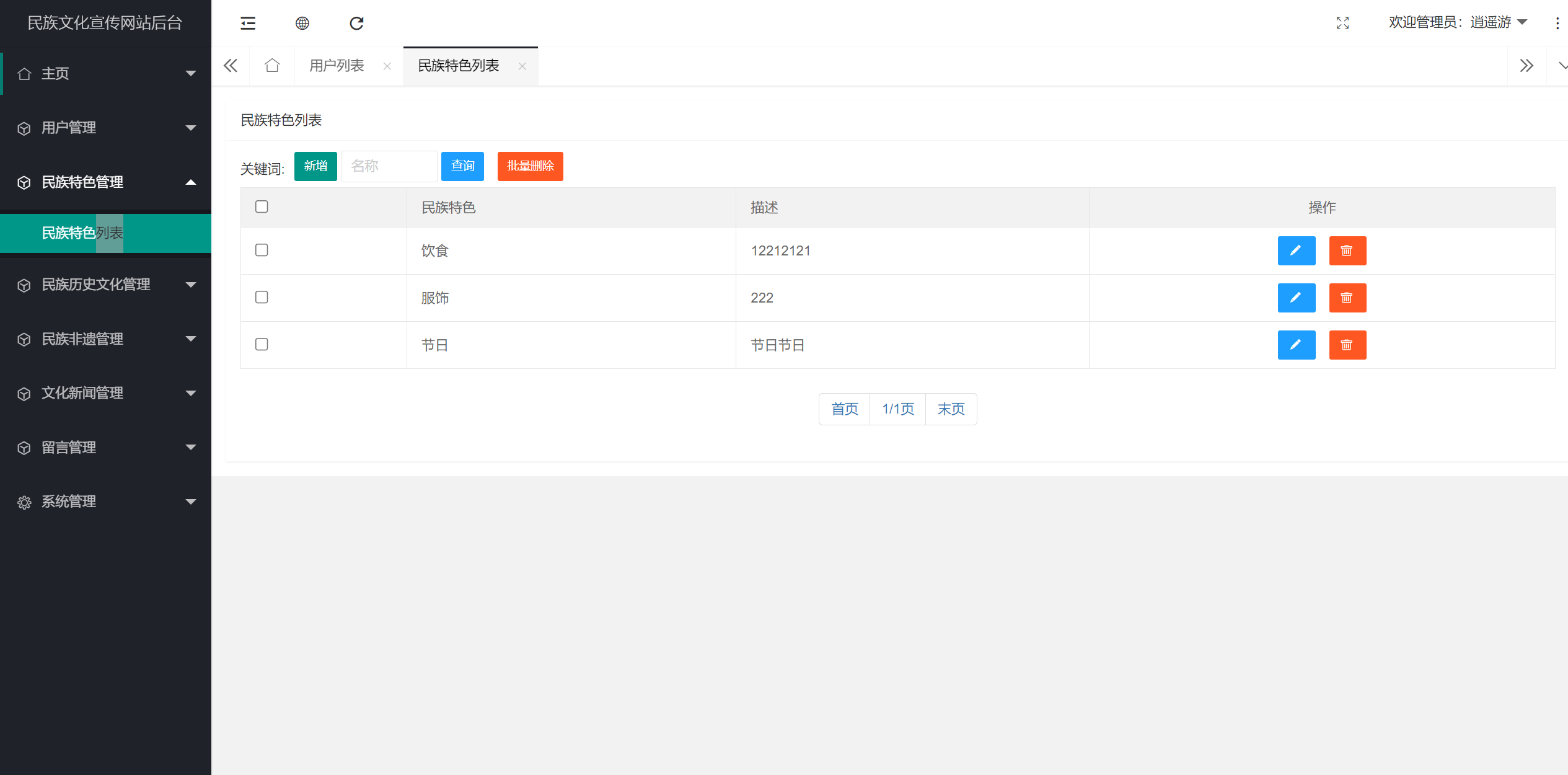This screenshot has width=1568, height=775.
Task: Edit the 饮食 row with the pencil icon
Action: (x=1296, y=250)
